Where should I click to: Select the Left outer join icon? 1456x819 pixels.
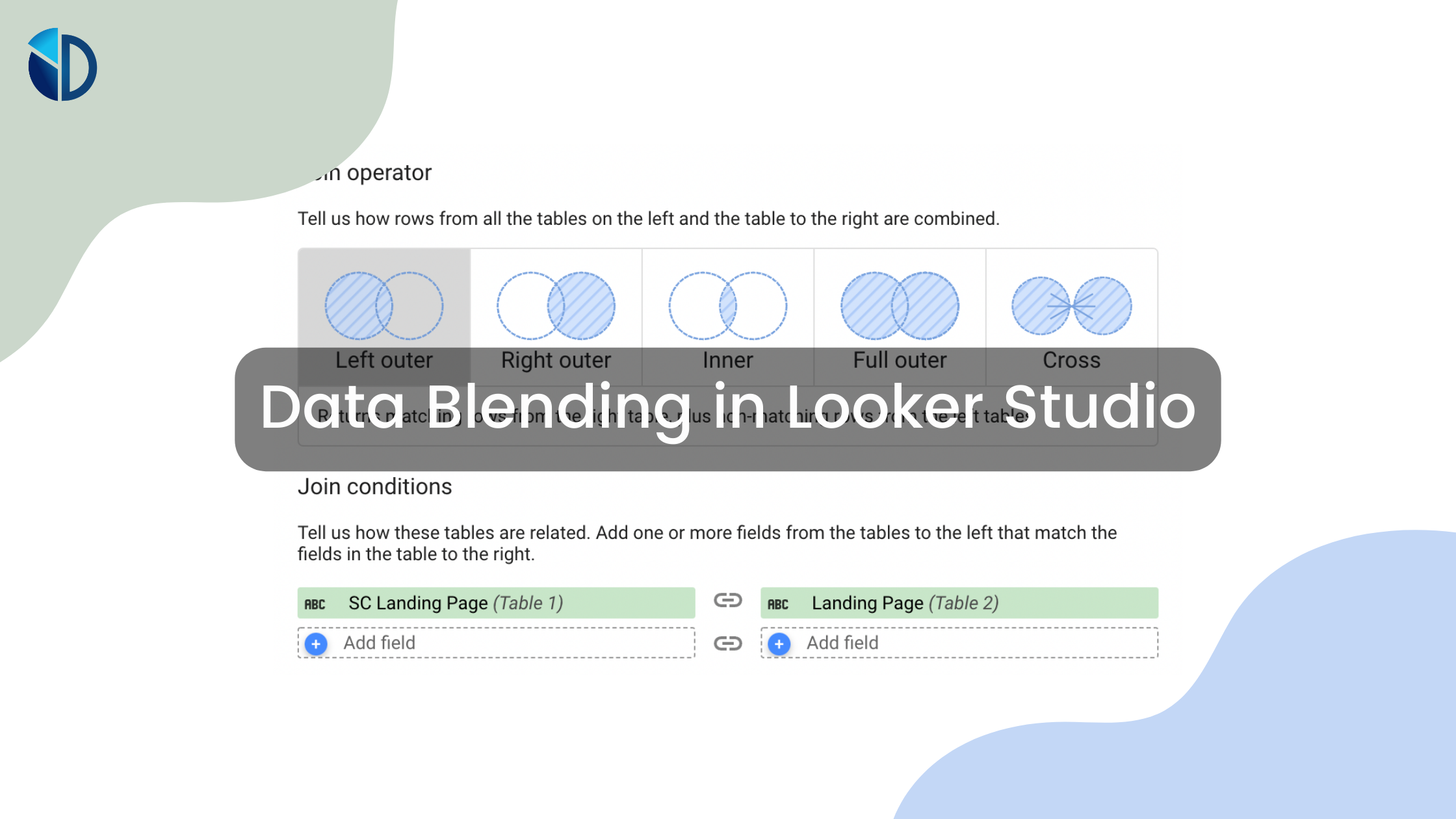tap(384, 305)
